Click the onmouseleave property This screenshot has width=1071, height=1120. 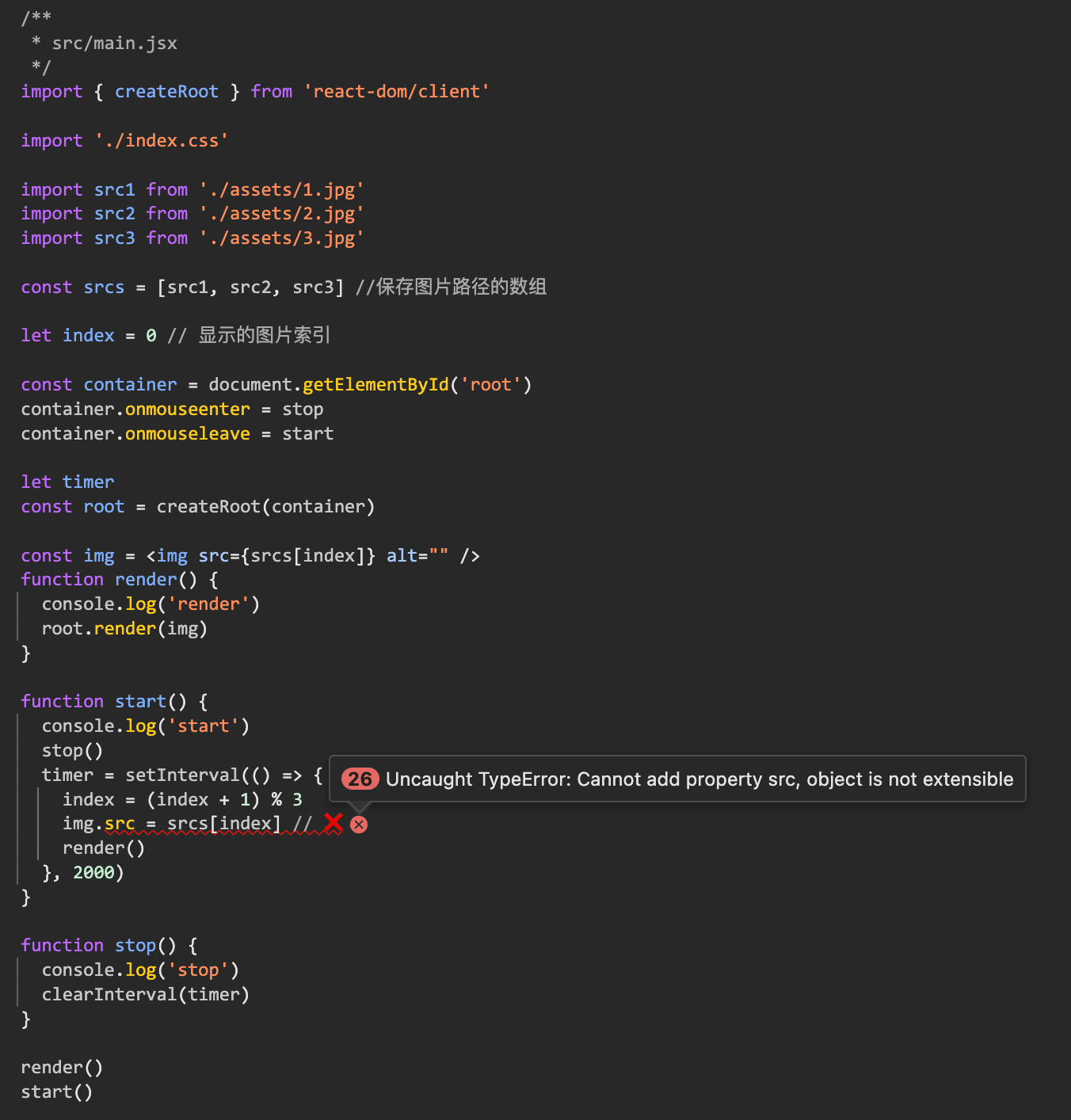(x=188, y=434)
